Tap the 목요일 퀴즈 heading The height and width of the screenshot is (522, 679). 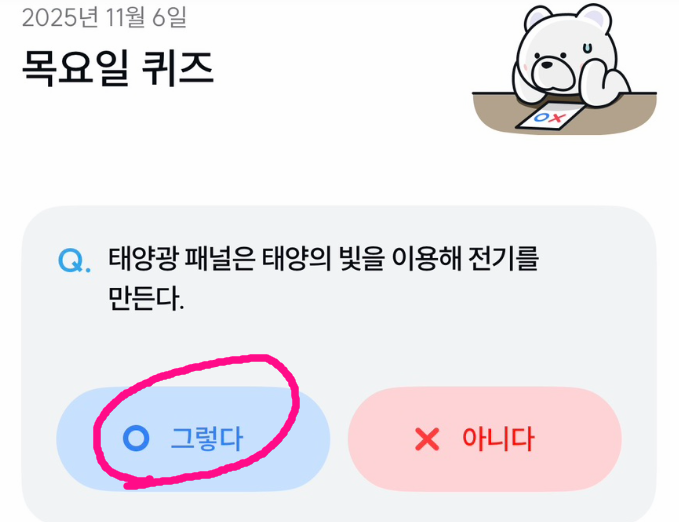(118, 68)
